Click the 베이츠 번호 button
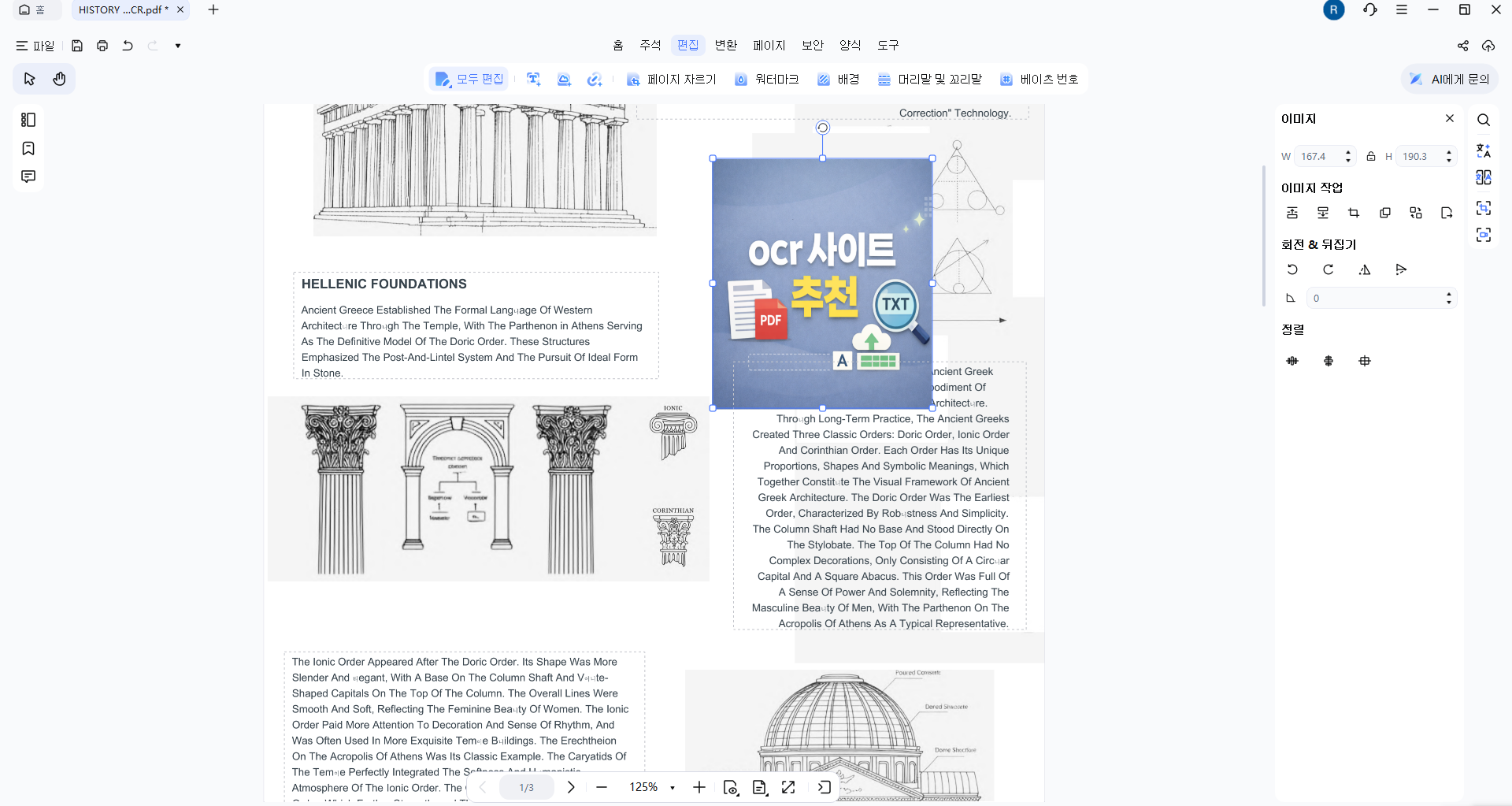 pyautogui.click(x=1039, y=79)
